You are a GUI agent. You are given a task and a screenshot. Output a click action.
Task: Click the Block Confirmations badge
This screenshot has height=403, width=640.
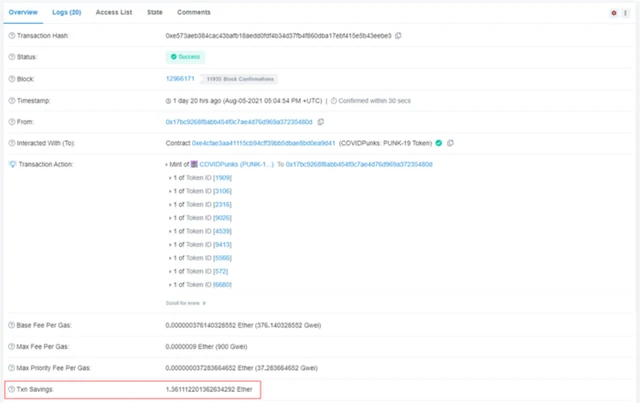tap(240, 79)
